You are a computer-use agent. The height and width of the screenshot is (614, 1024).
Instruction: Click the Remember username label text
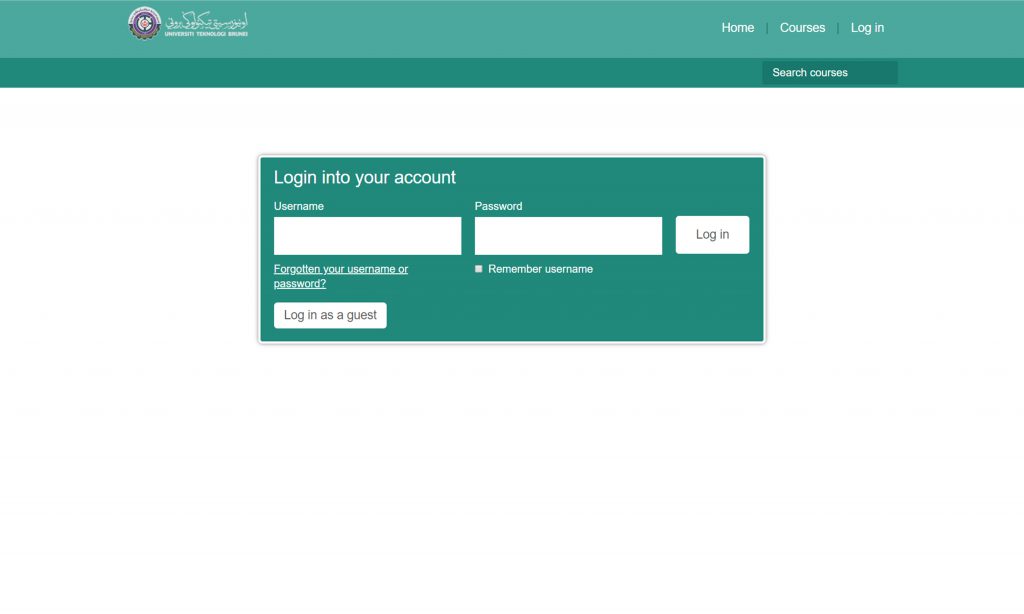tap(540, 269)
